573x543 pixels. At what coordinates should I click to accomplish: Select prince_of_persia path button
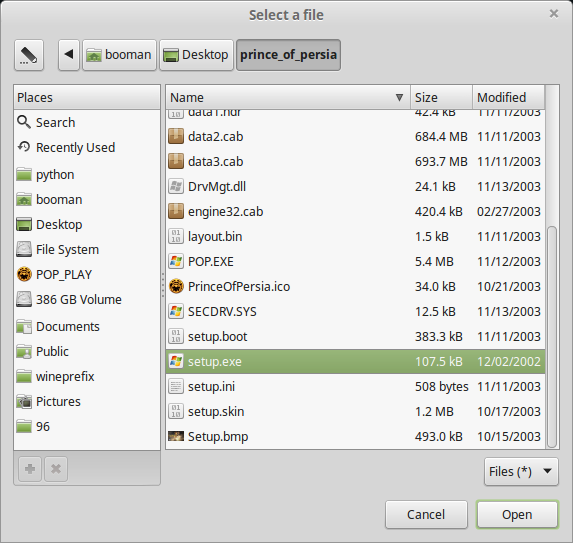pyautogui.click(x=288, y=55)
